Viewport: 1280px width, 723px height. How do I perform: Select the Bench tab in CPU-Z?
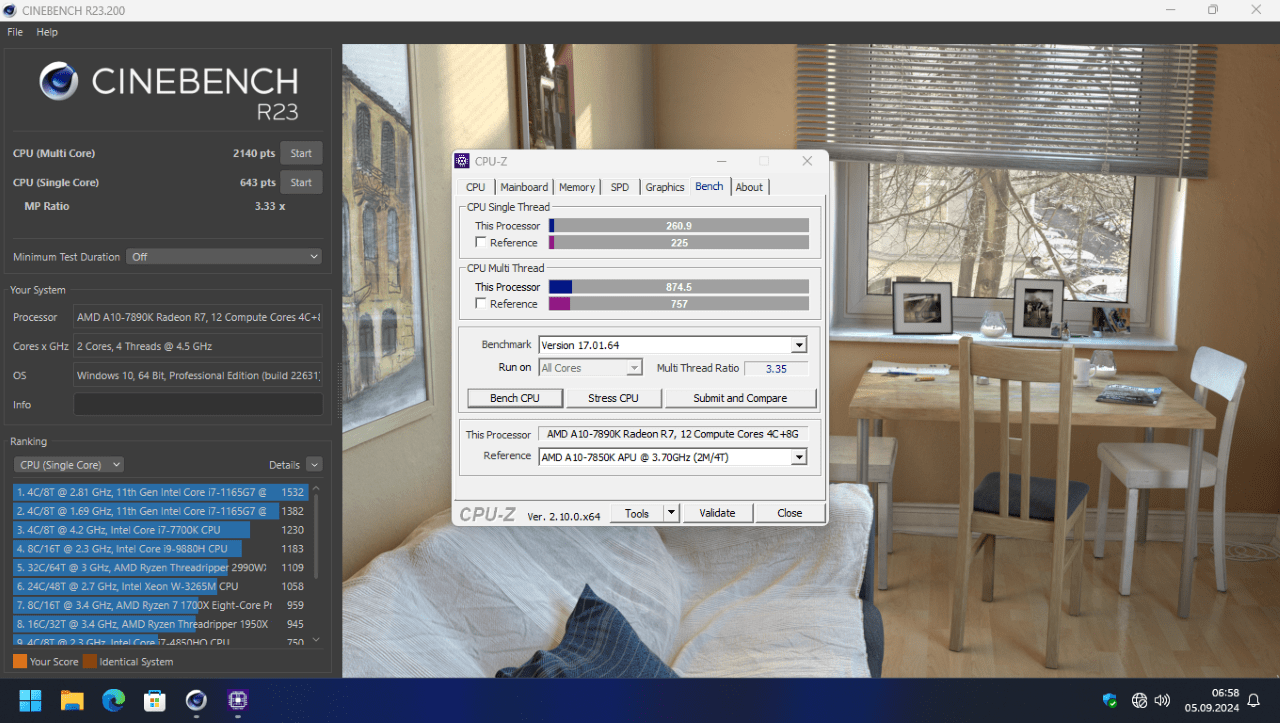[709, 186]
